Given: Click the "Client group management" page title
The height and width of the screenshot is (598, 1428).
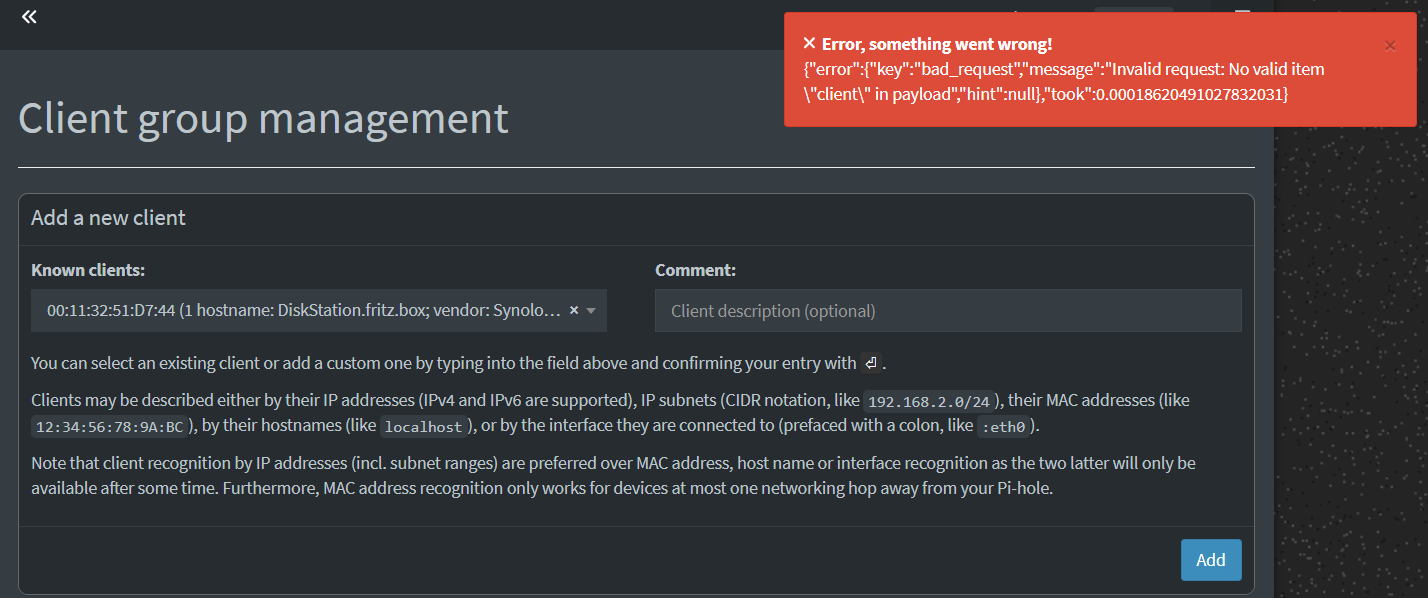Looking at the screenshot, I should pos(262,118).
